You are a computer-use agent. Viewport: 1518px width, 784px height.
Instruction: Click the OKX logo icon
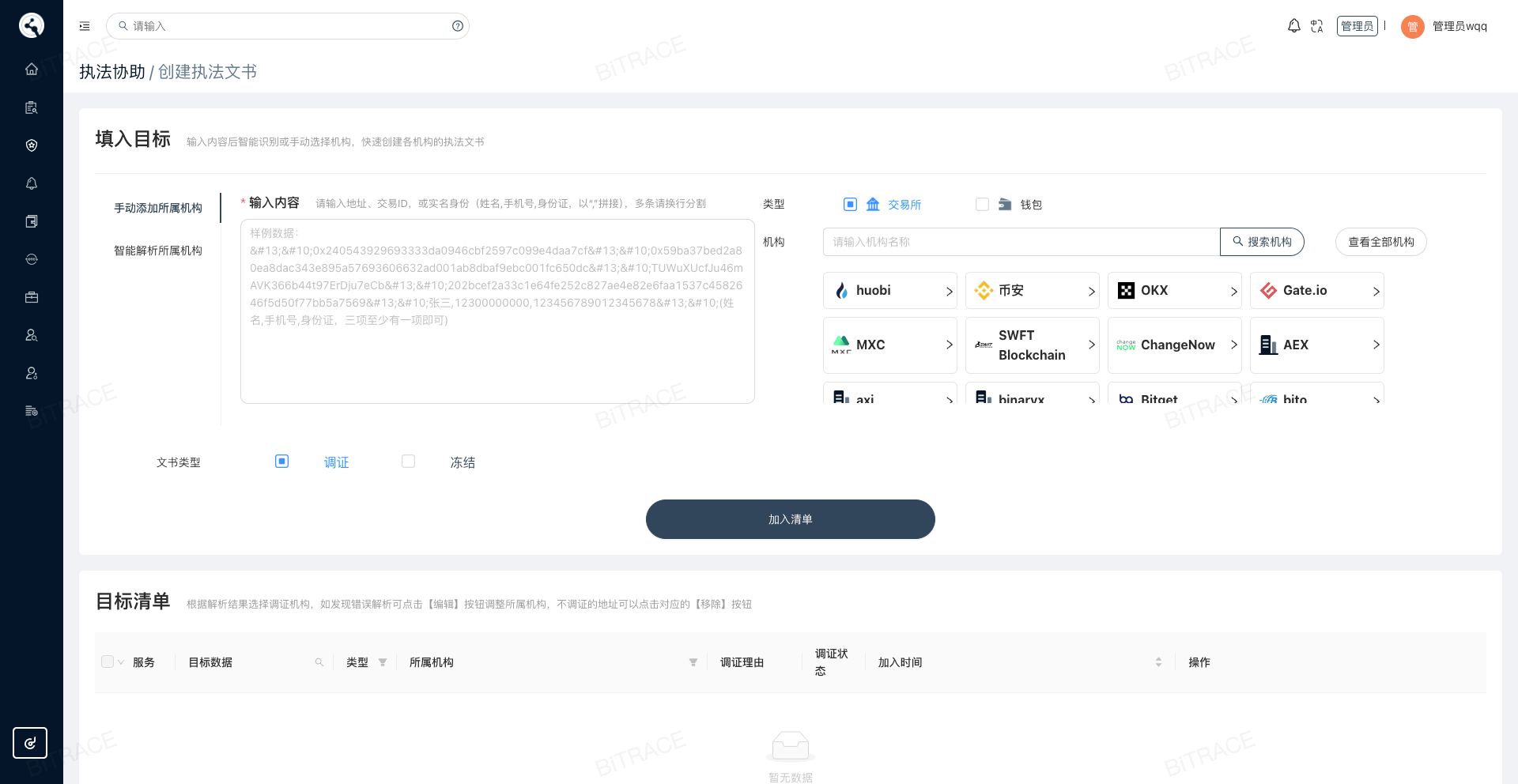click(1126, 291)
